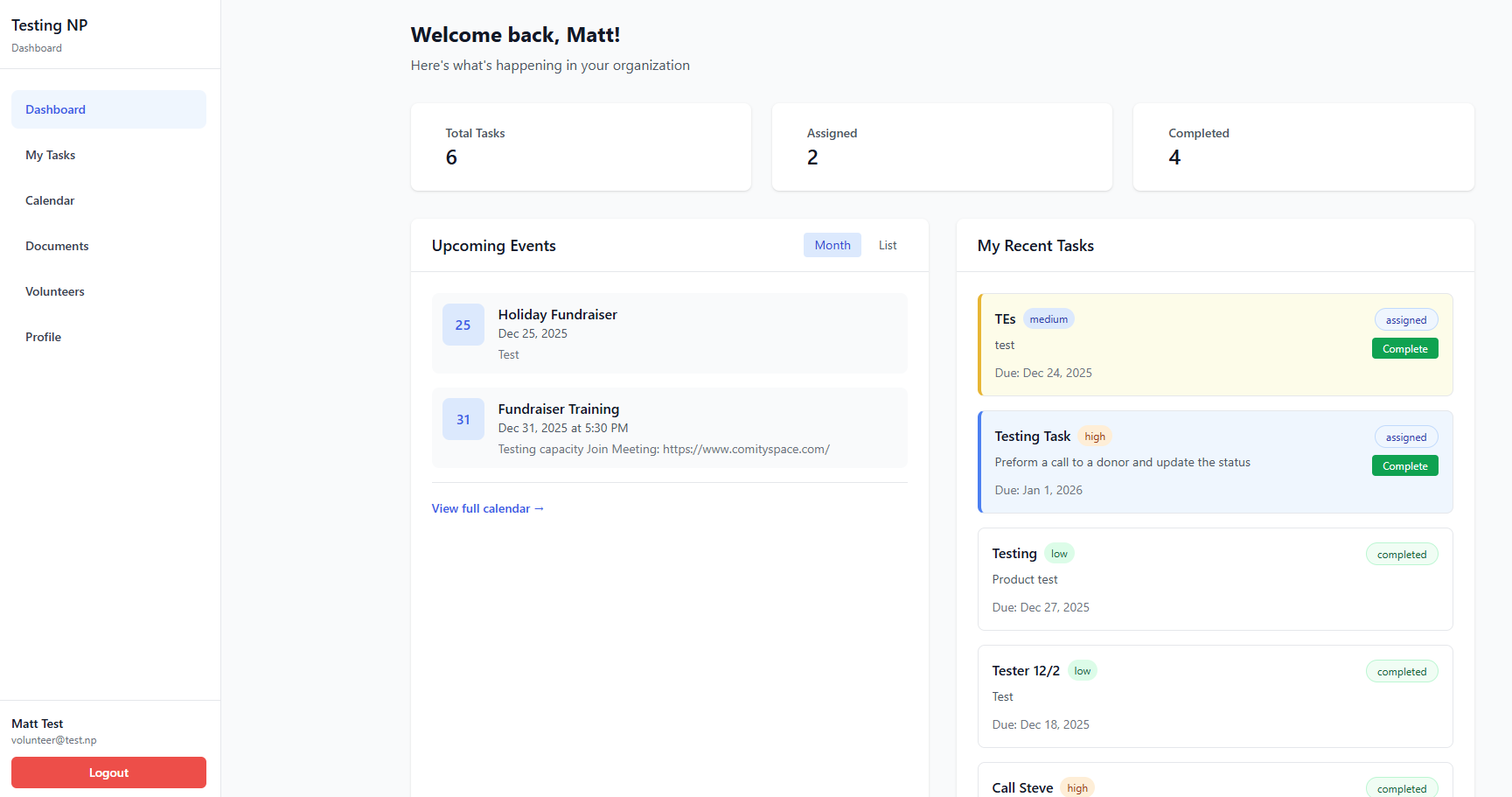The height and width of the screenshot is (797, 1512).
Task: Open My Tasks in the sidebar
Action: tap(51, 155)
